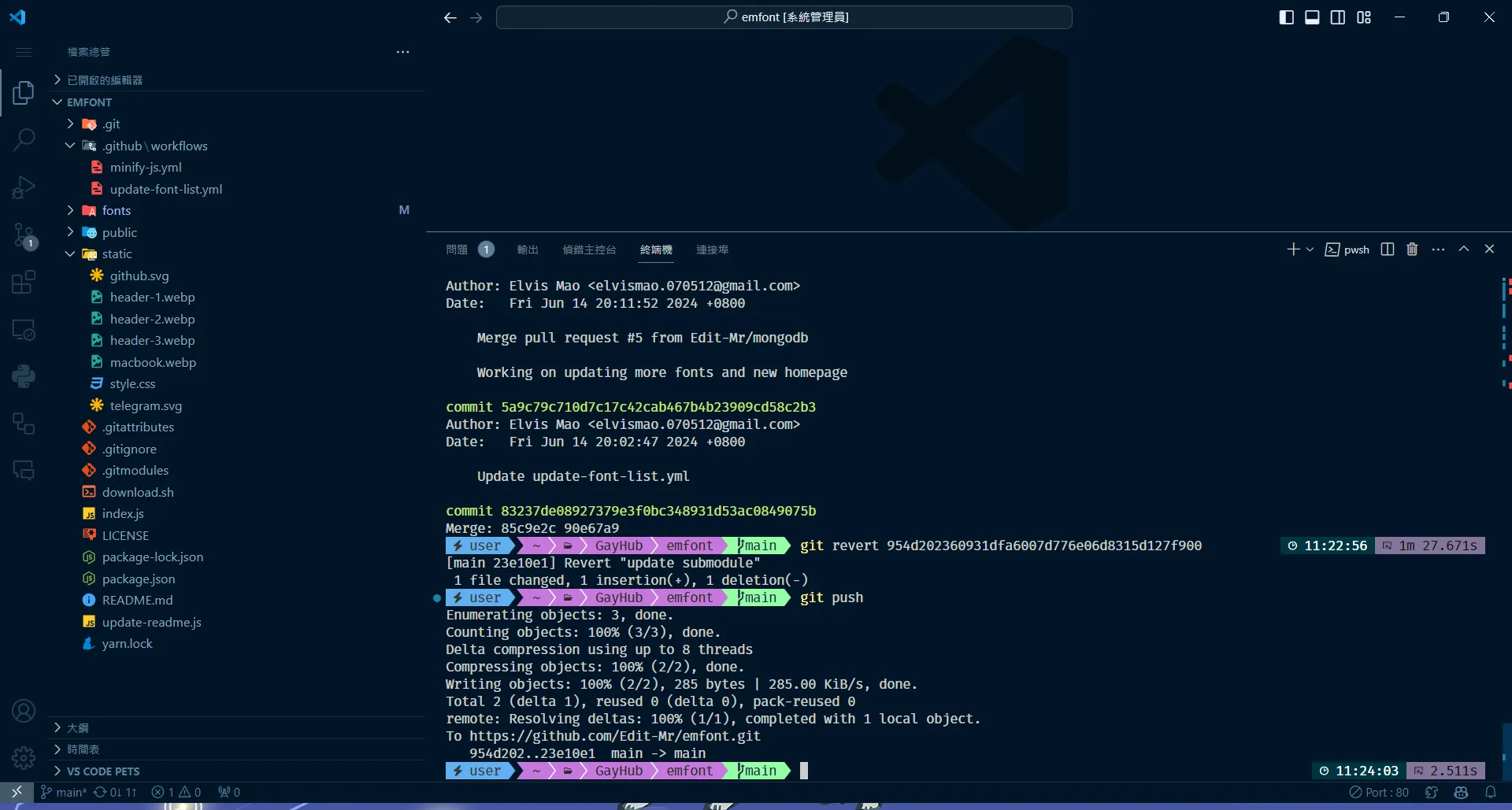Go forward with the right arrow
Image resolution: width=1512 pixels, height=810 pixels.
click(476, 17)
